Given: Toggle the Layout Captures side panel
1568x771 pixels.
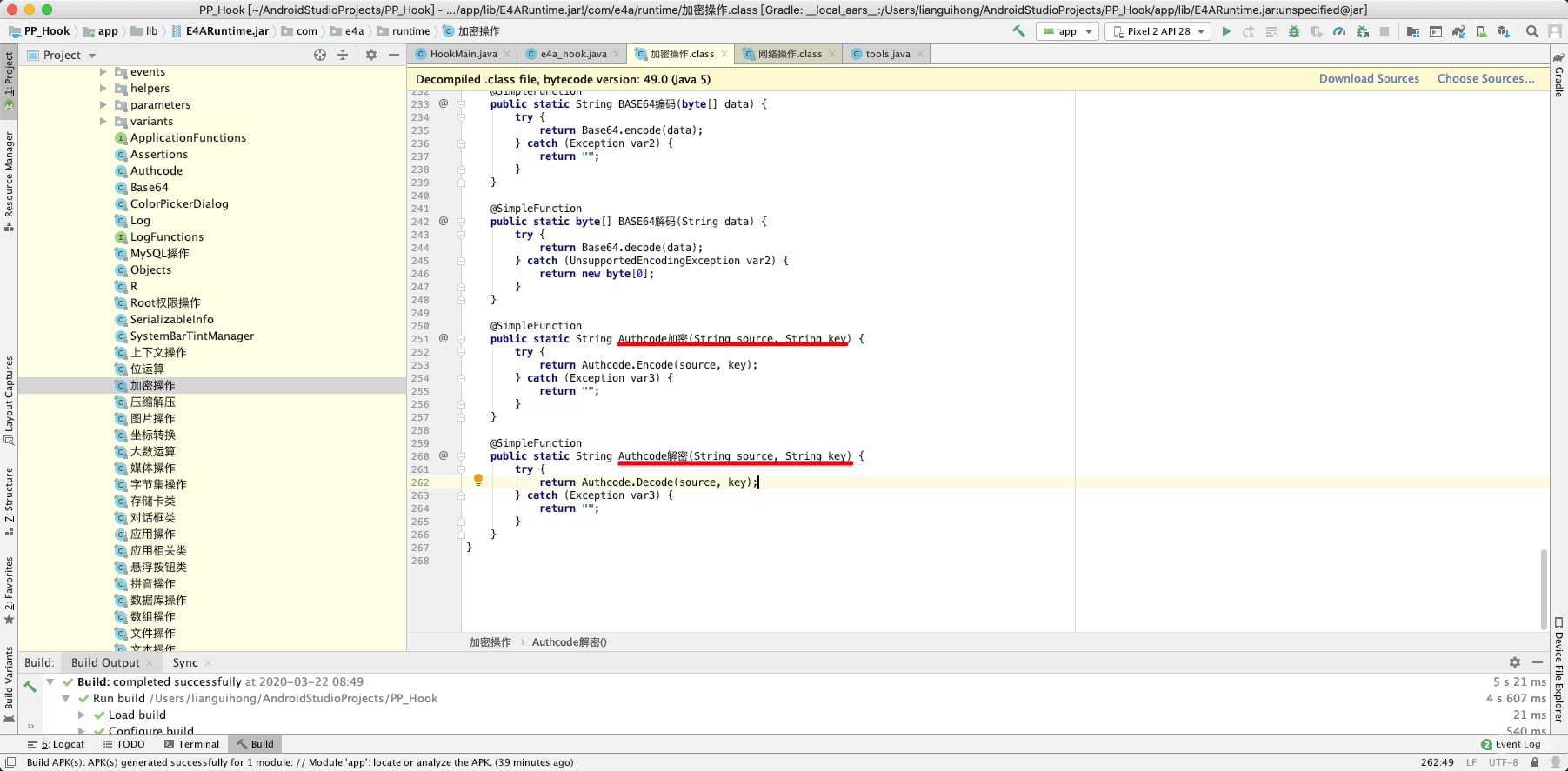Looking at the screenshot, I should (9, 400).
